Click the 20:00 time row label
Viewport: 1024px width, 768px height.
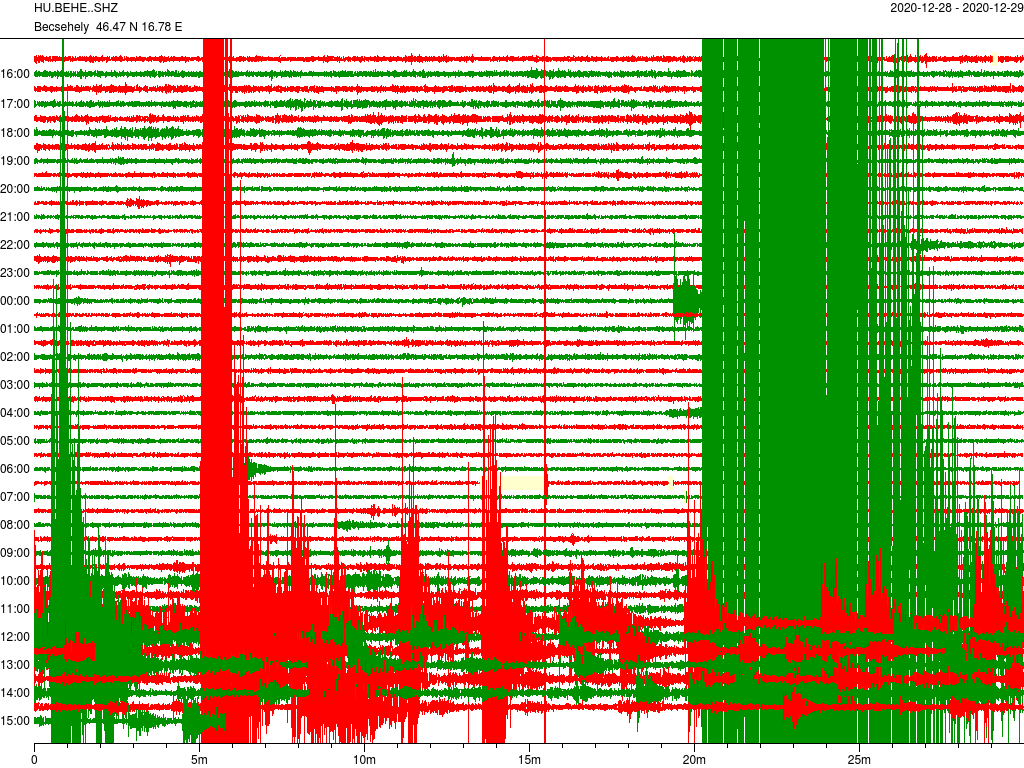point(15,188)
